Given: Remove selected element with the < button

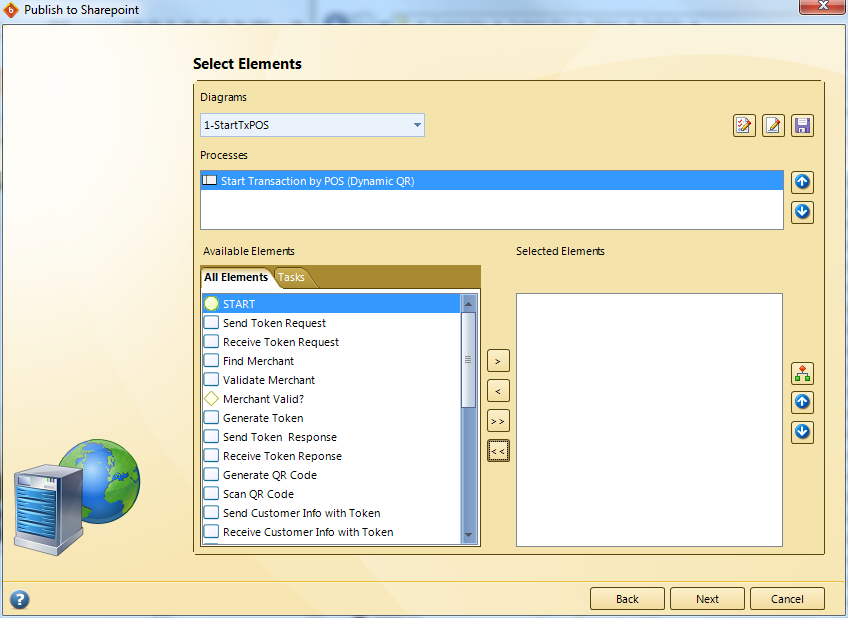Looking at the screenshot, I should 498,391.
